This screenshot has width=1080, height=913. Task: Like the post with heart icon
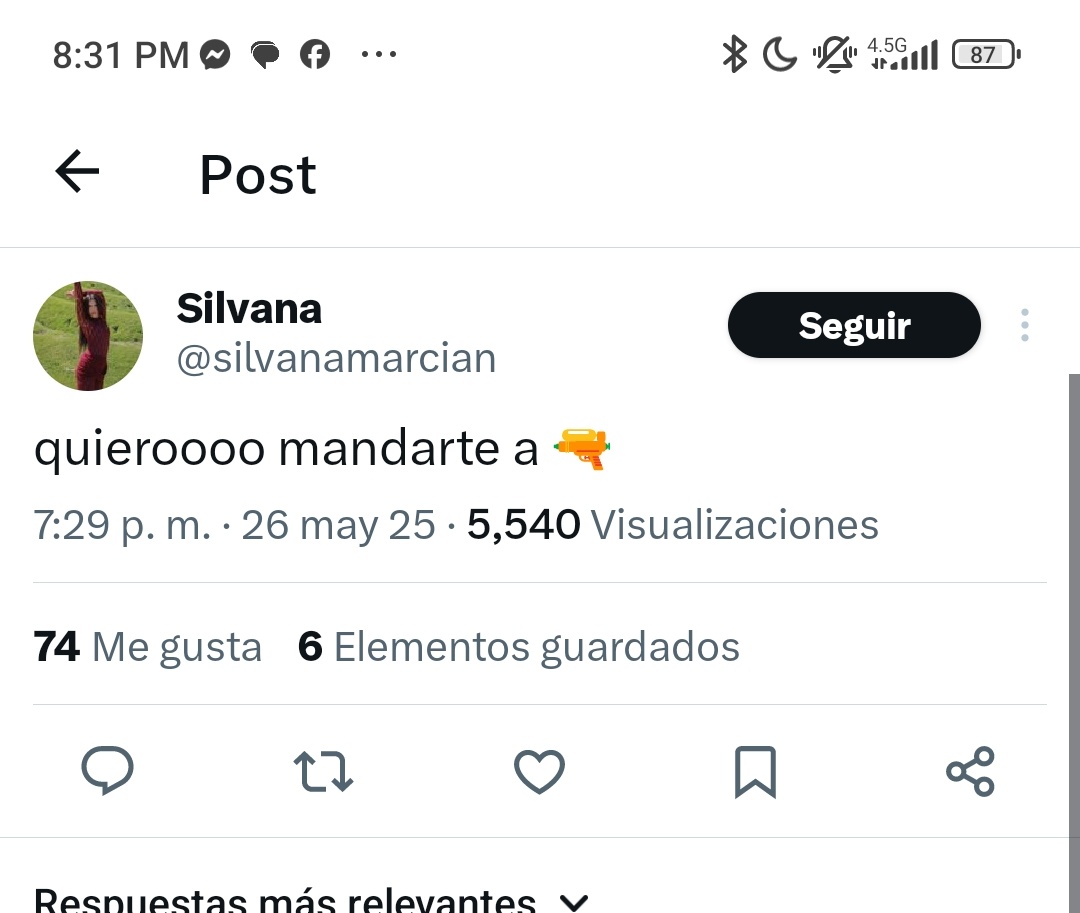click(x=539, y=771)
